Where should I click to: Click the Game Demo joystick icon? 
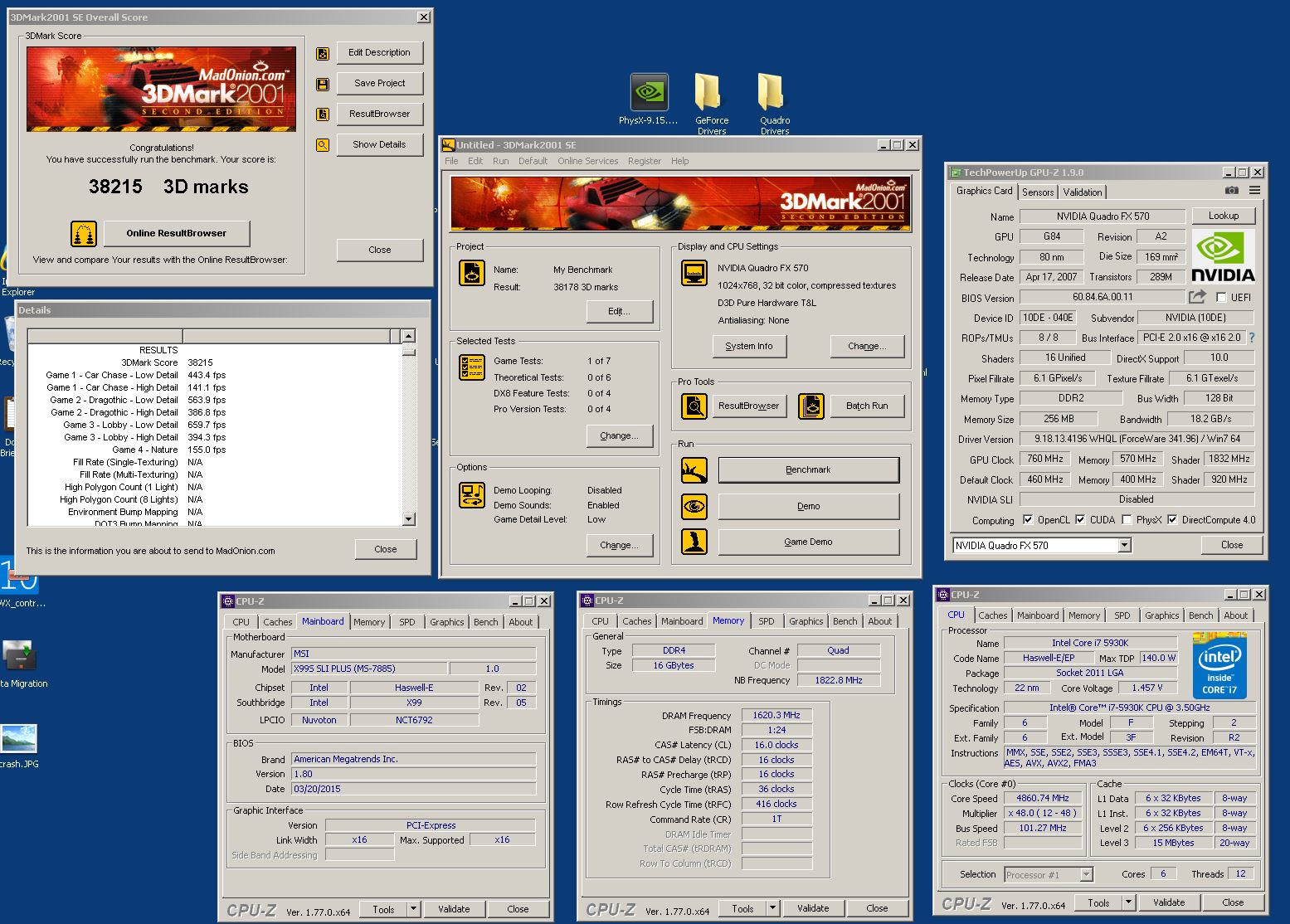(694, 542)
